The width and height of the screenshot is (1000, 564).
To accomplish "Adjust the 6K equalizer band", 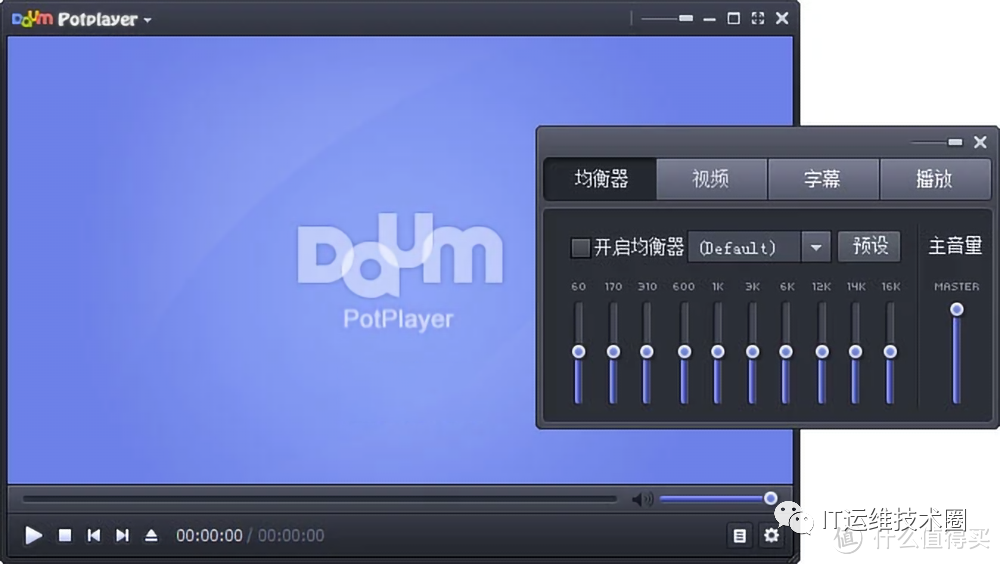I will [x=786, y=352].
